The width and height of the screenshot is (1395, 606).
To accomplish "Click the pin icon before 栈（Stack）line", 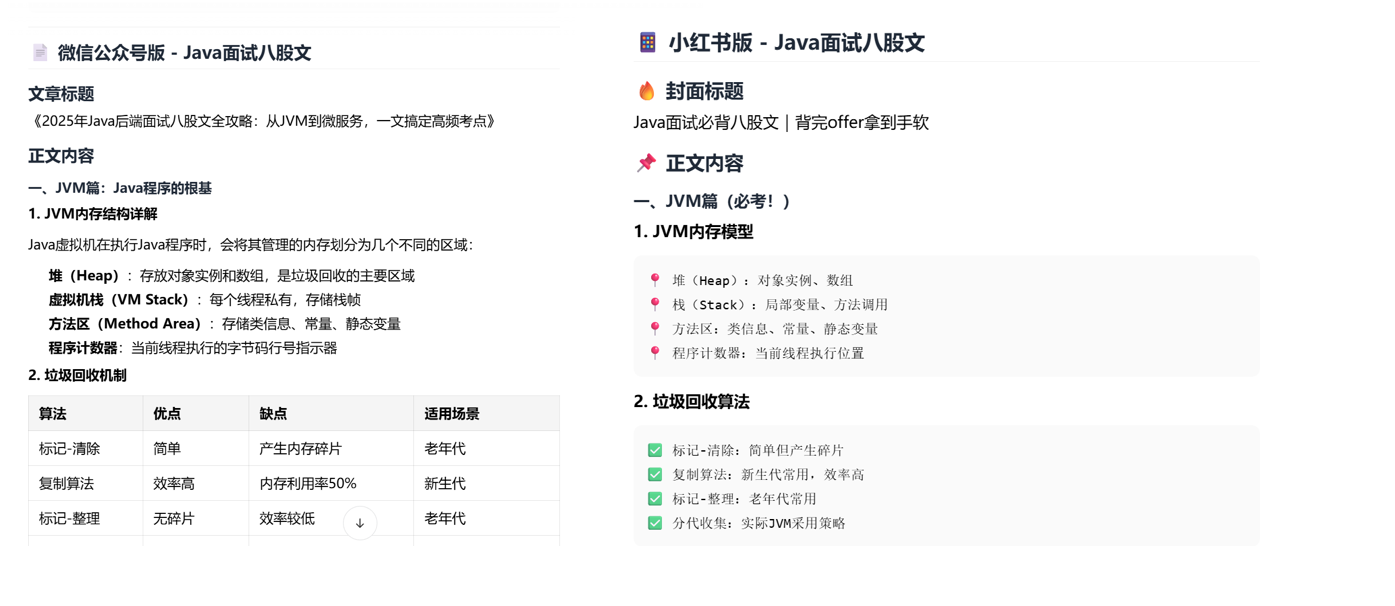I will tap(655, 305).
